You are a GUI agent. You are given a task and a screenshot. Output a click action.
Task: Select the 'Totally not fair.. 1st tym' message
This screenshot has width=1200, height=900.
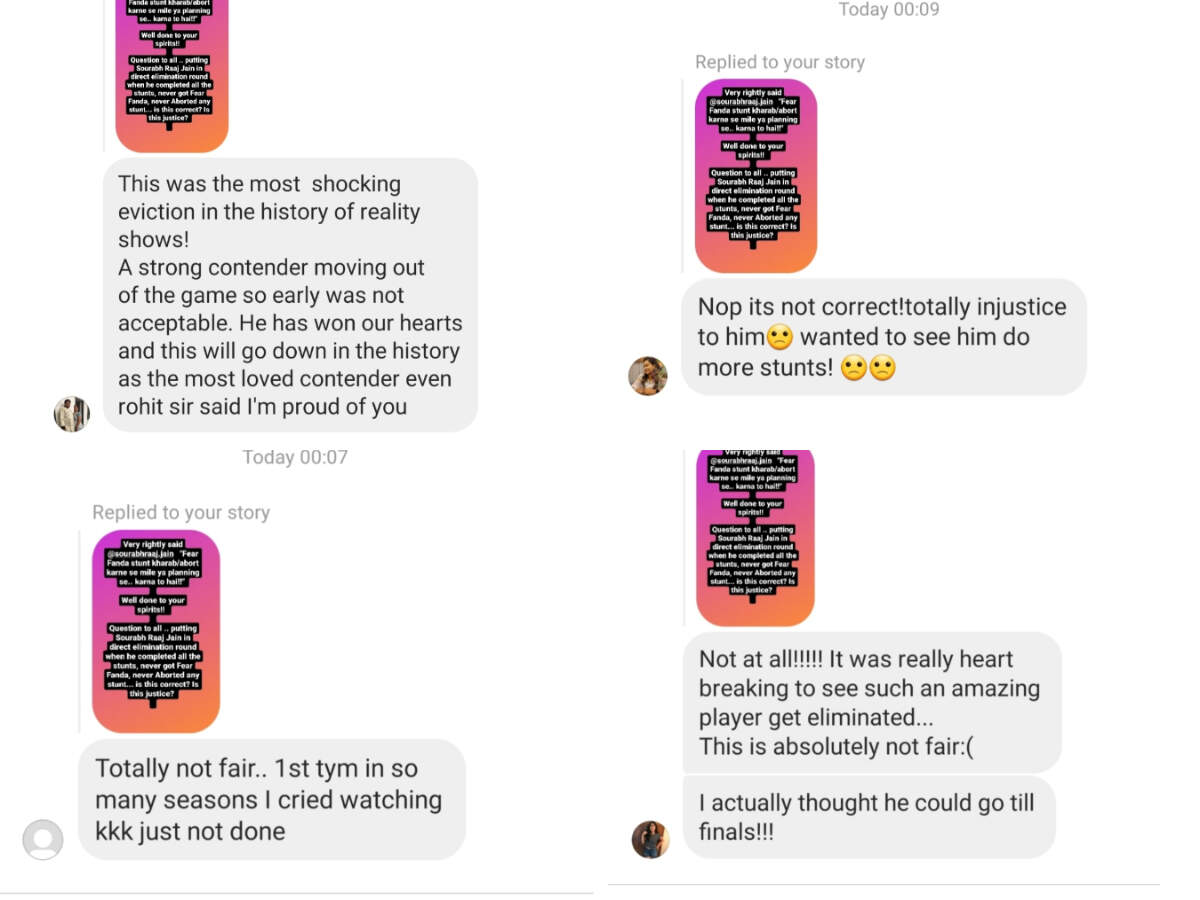tap(271, 799)
